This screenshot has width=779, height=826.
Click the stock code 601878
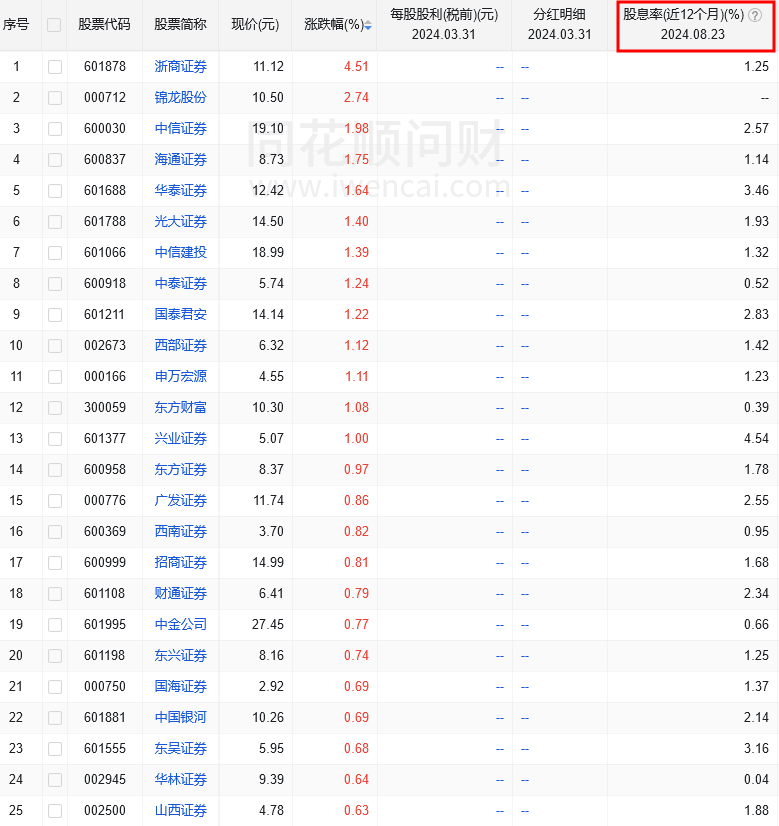click(104, 67)
